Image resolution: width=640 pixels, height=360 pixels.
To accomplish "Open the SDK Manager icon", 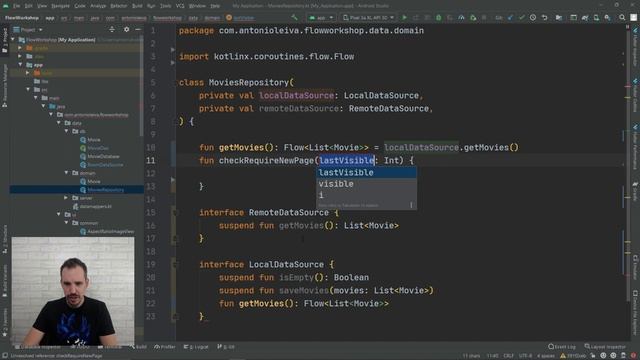I will click(x=608, y=18).
